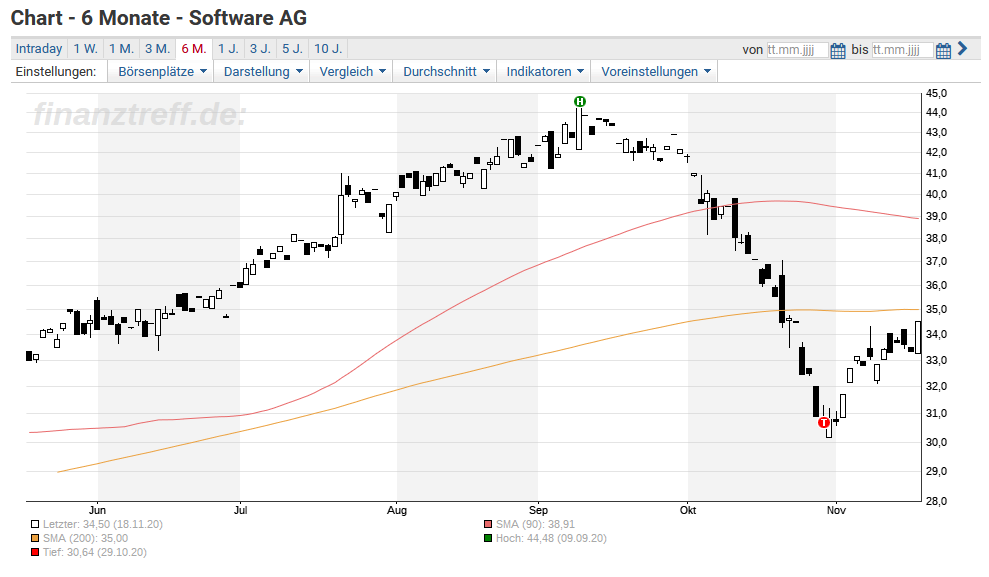The image size is (989, 577).
Task: Select the 1 M. time range tab
Action: 121,49
